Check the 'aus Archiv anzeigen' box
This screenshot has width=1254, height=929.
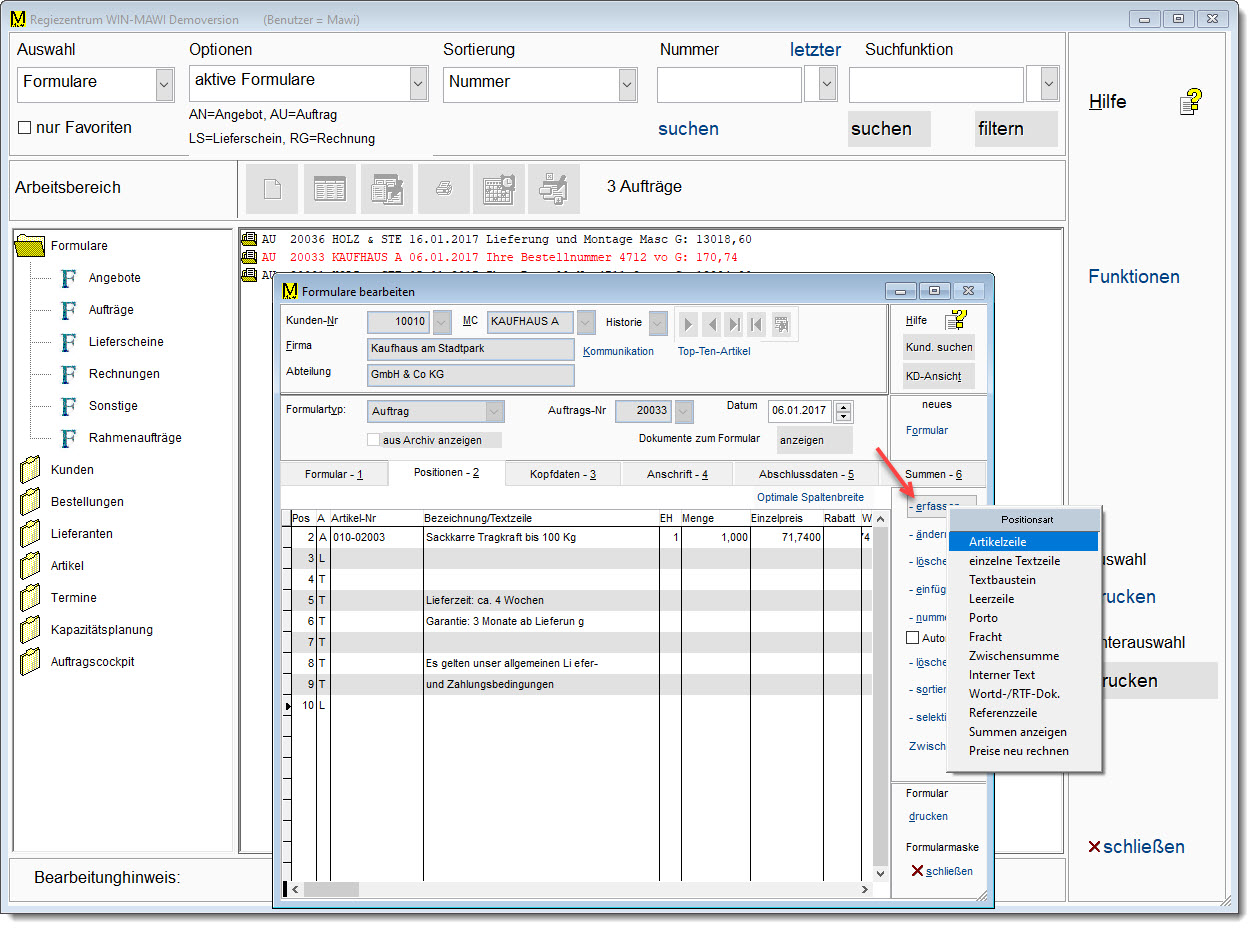tap(374, 440)
